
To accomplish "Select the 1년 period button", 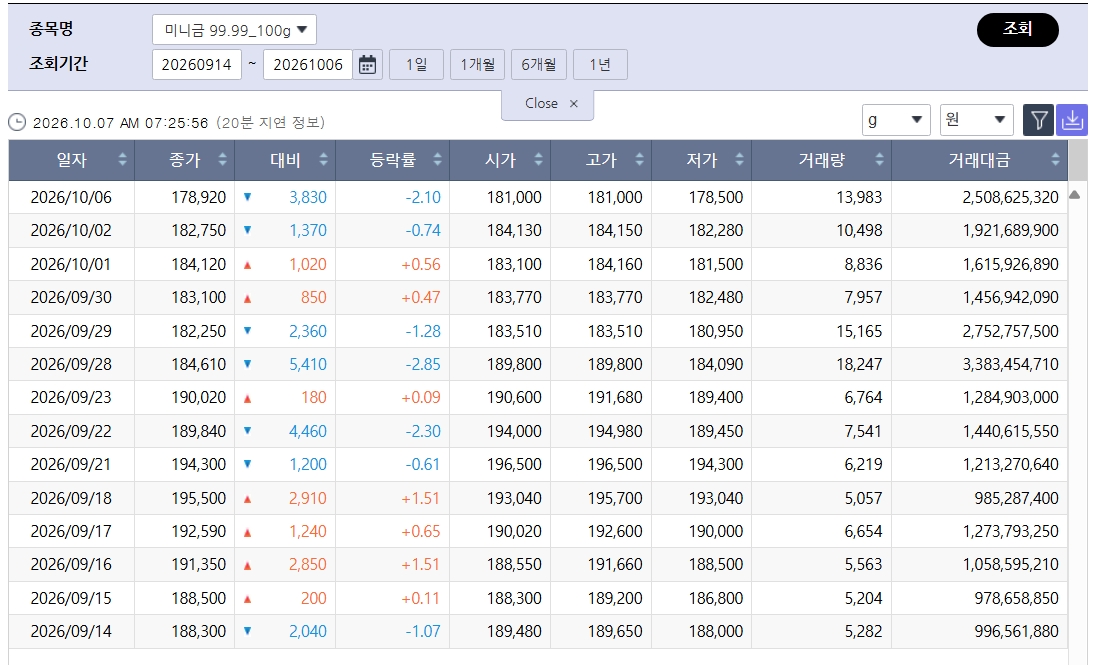I will tap(600, 65).
